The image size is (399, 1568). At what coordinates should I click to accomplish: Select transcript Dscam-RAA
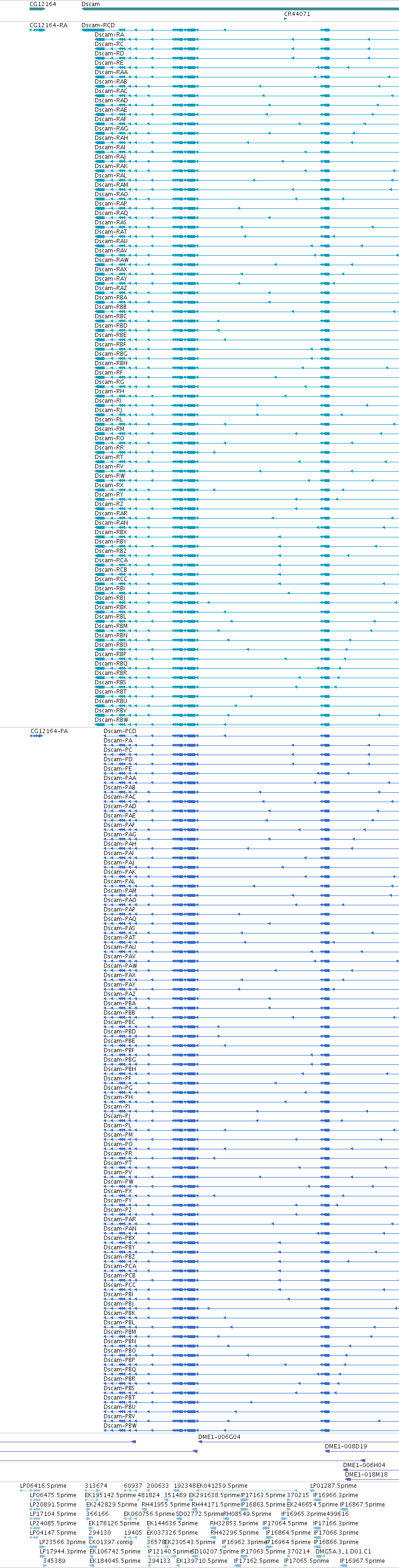click(111, 72)
